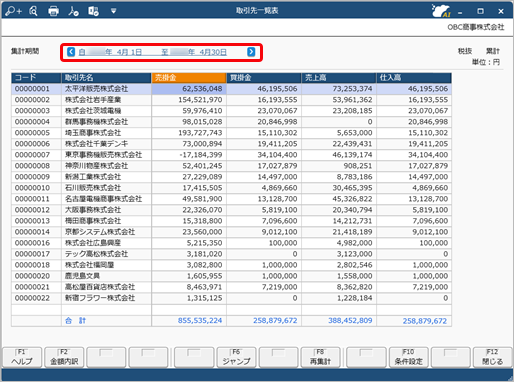Click the F12 閉じる button

(x=492, y=357)
